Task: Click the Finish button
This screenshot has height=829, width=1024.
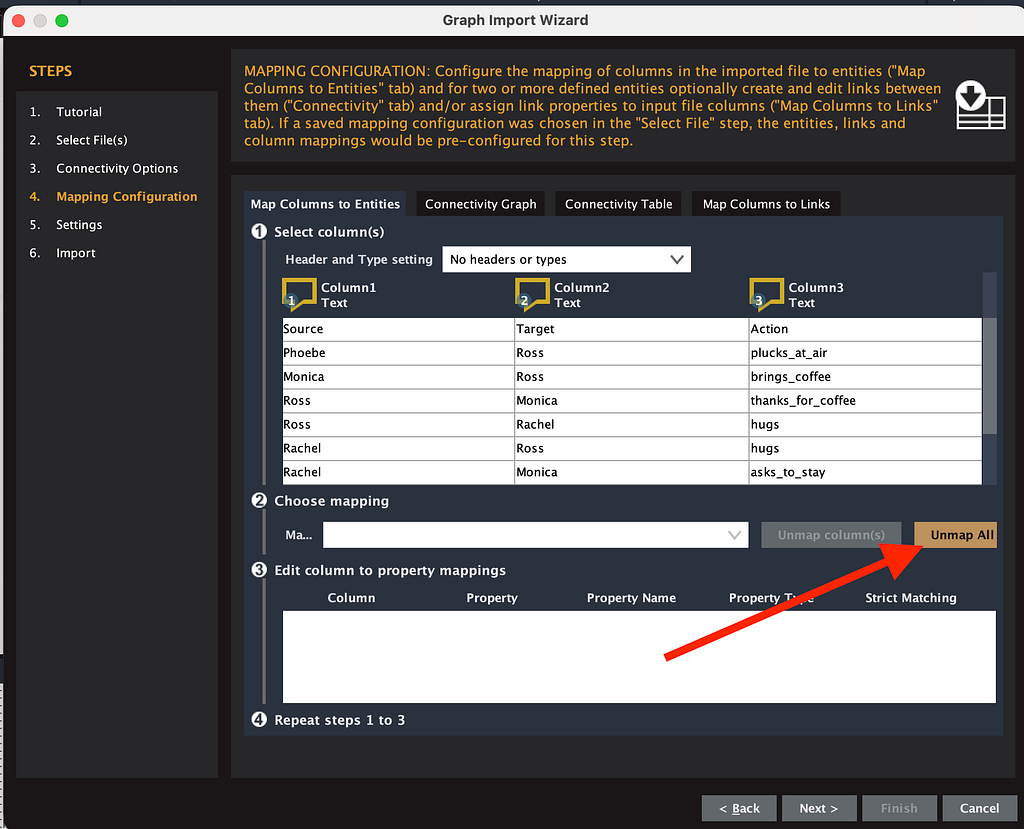Action: pyautogui.click(x=899, y=808)
